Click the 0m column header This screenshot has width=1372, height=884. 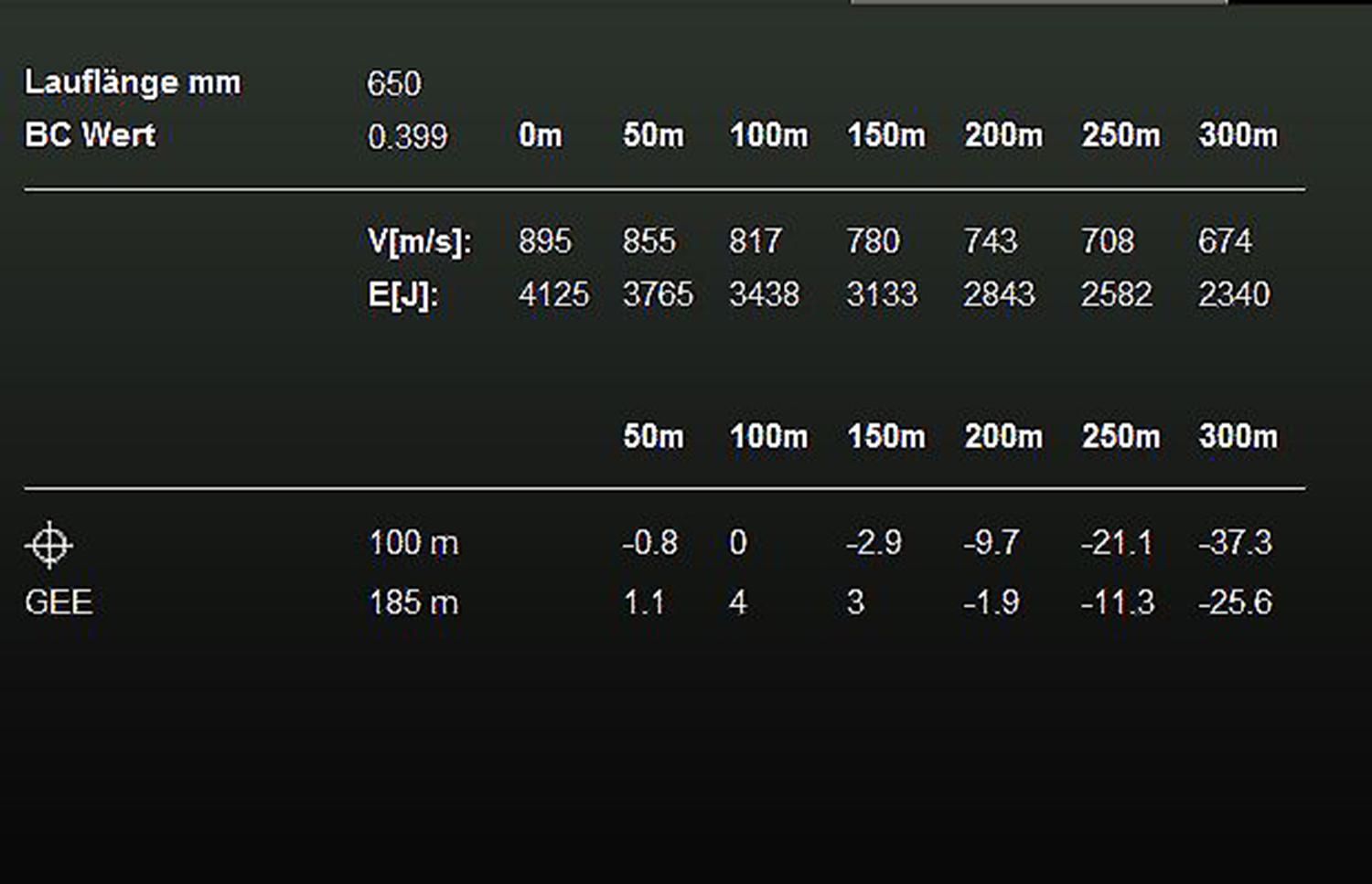540,135
